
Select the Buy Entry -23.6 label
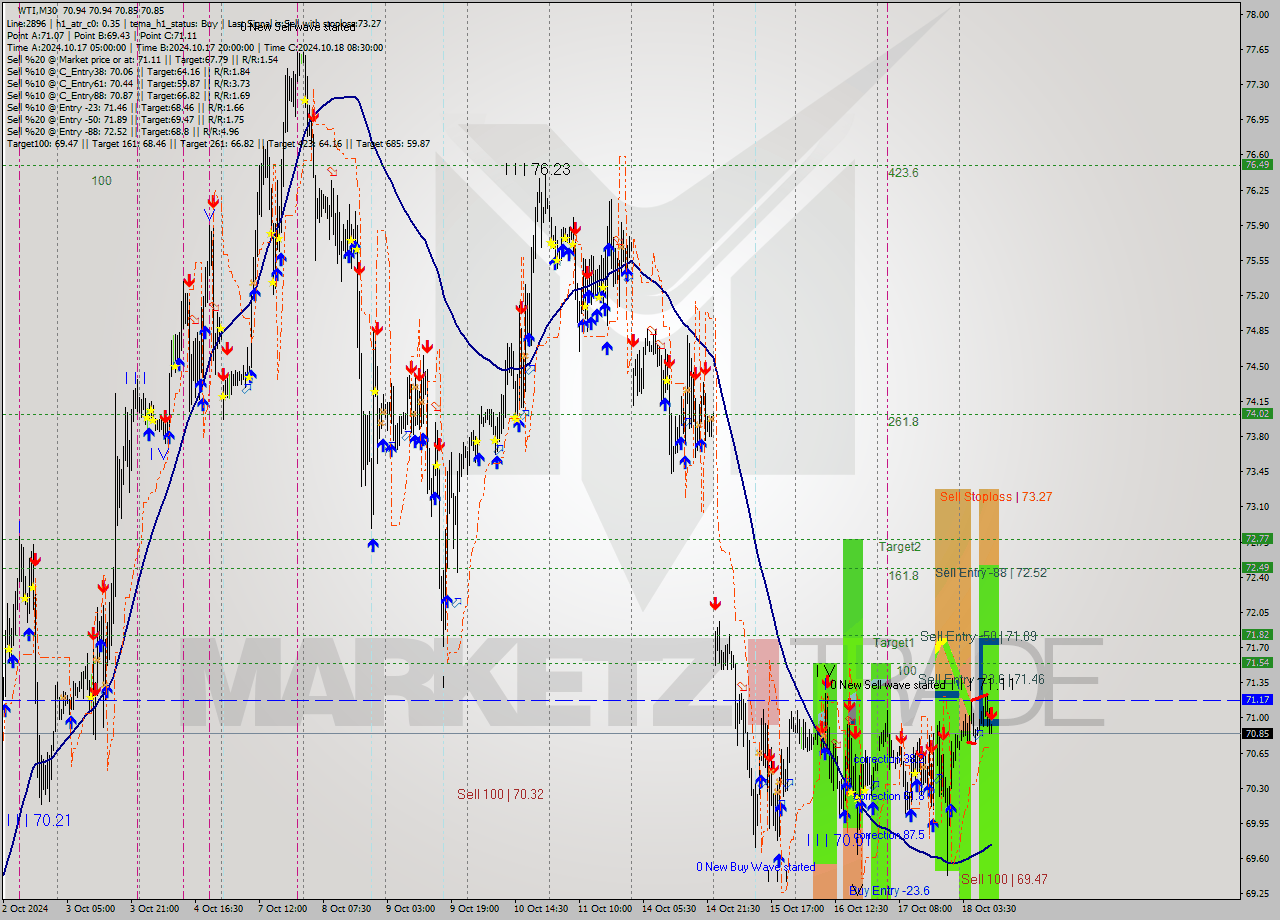(x=889, y=891)
